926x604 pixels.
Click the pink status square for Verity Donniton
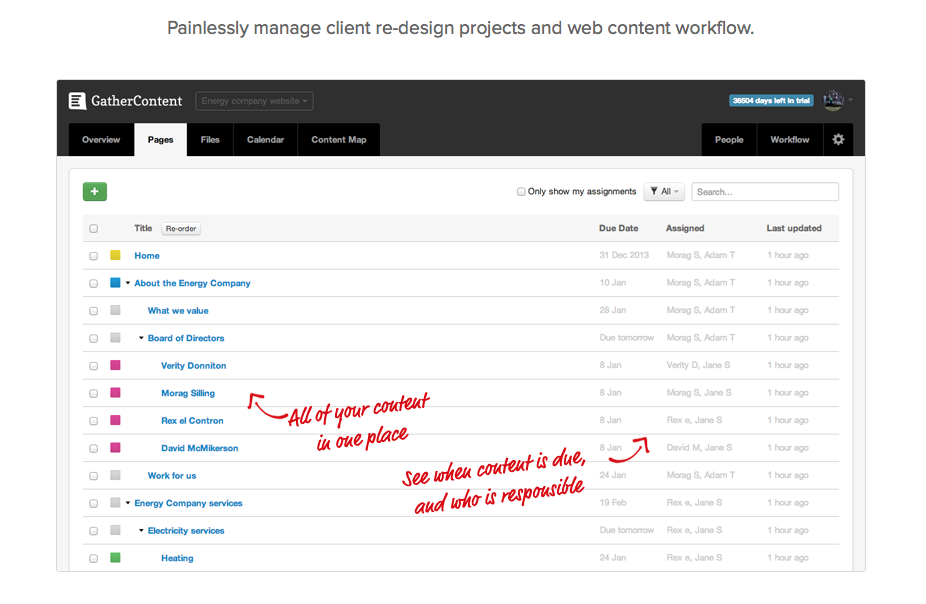115,366
